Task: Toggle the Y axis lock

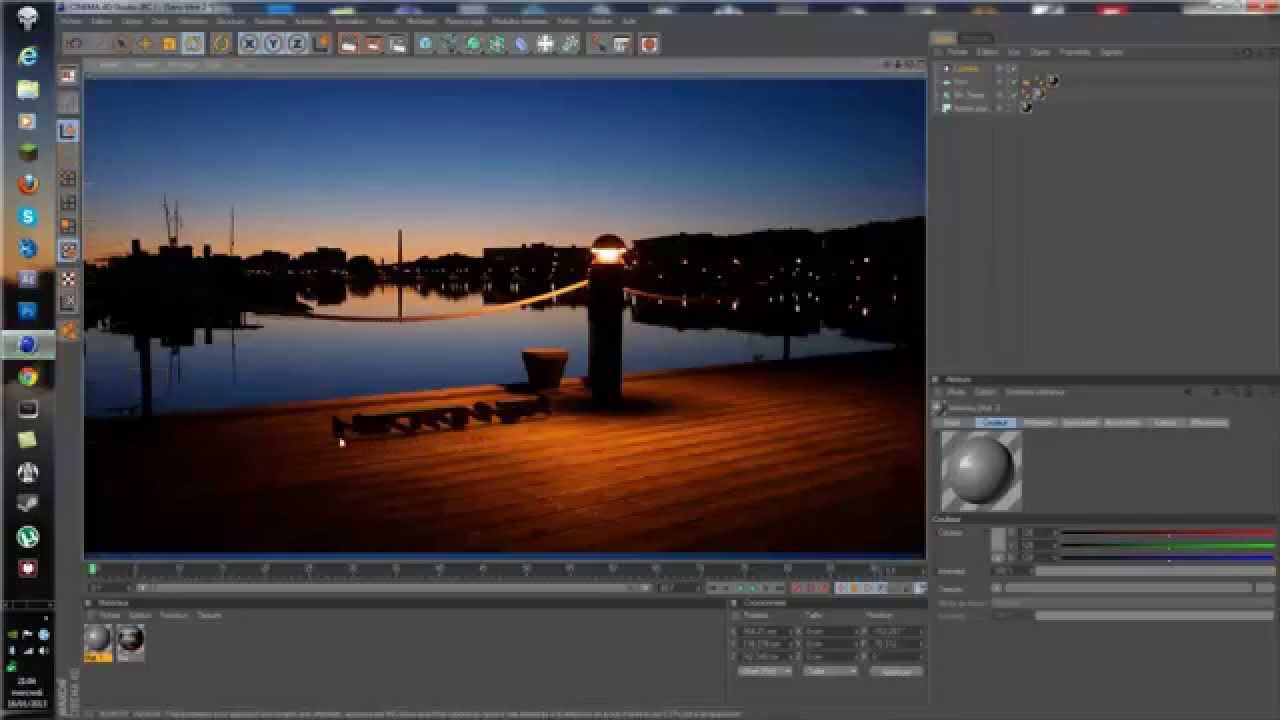Action: point(273,44)
